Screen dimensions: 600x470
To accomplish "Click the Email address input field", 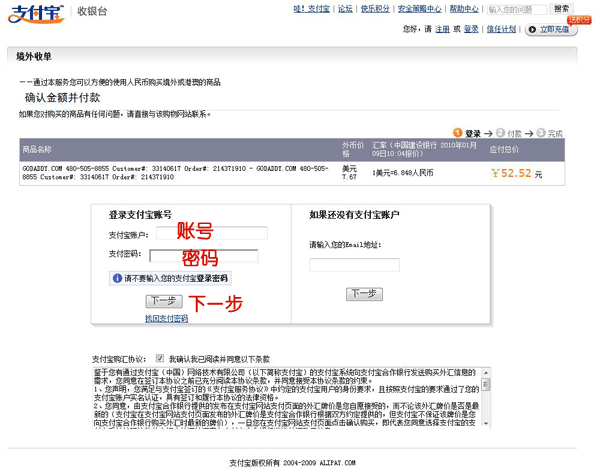I will [353, 265].
